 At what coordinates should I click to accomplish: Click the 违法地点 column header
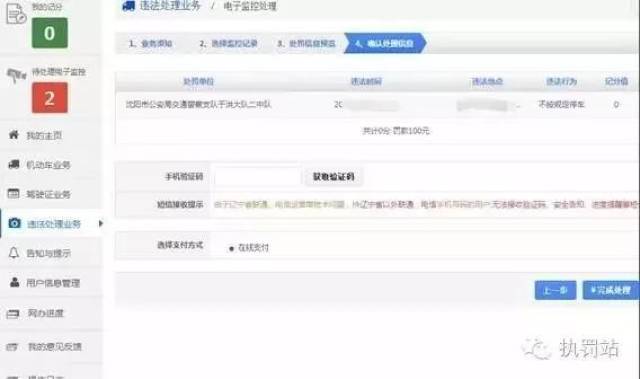tap(487, 82)
